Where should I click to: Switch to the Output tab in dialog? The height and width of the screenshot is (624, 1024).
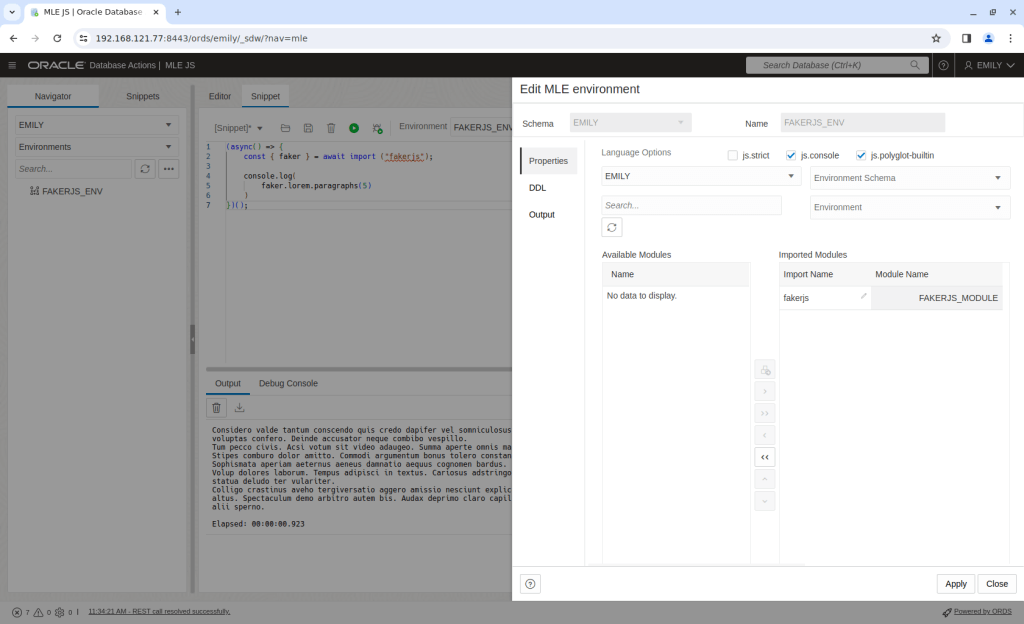click(x=541, y=215)
